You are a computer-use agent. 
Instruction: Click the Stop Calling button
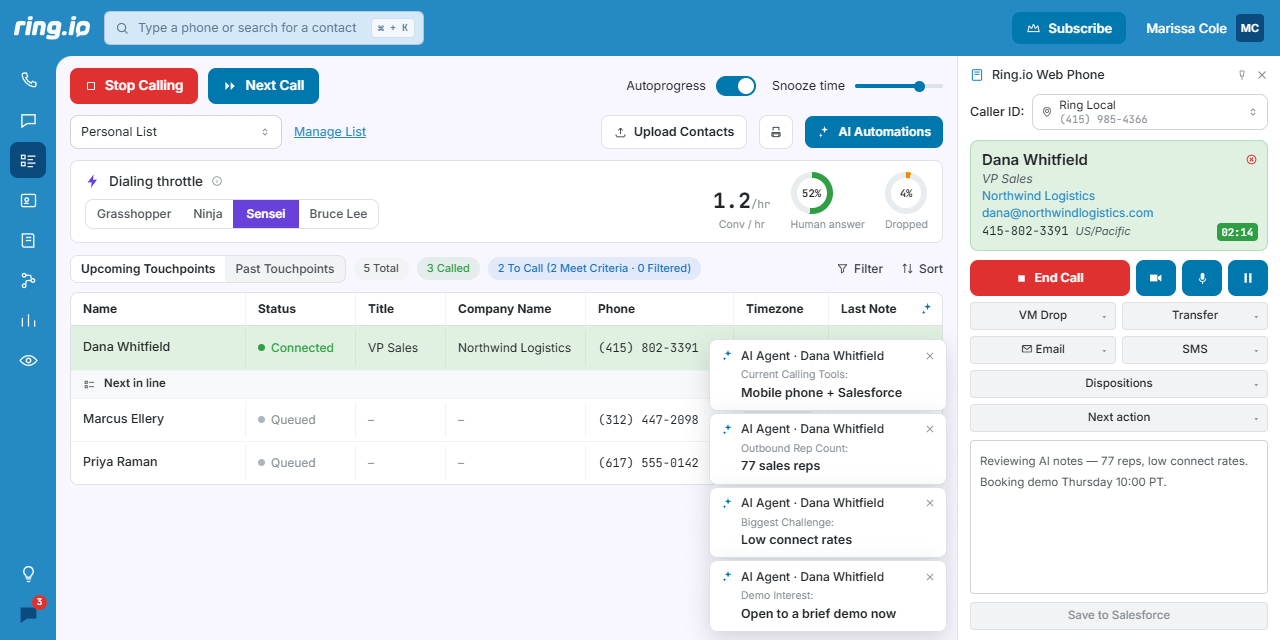pos(134,86)
